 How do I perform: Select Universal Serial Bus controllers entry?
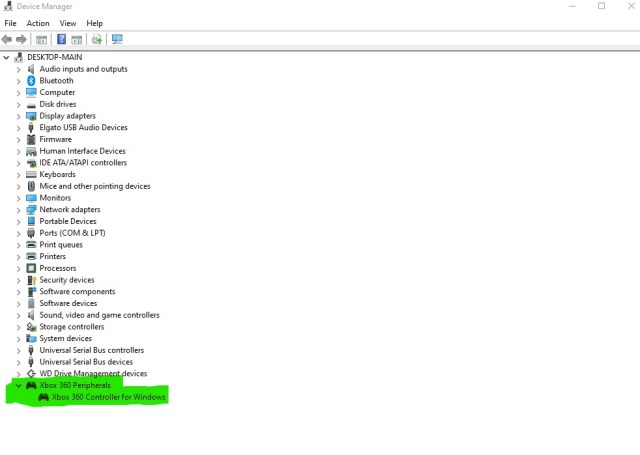click(91, 350)
